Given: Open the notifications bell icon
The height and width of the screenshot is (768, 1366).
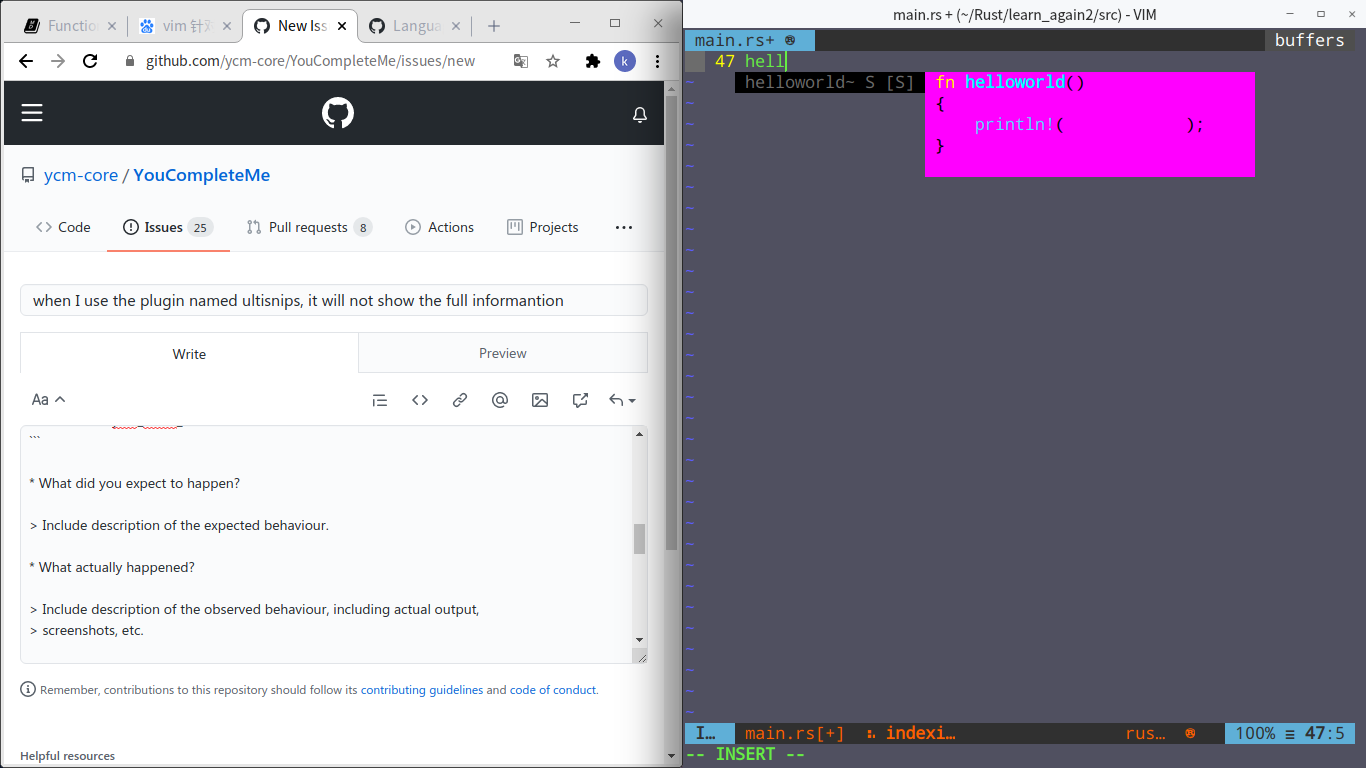Looking at the screenshot, I should pyautogui.click(x=639, y=114).
